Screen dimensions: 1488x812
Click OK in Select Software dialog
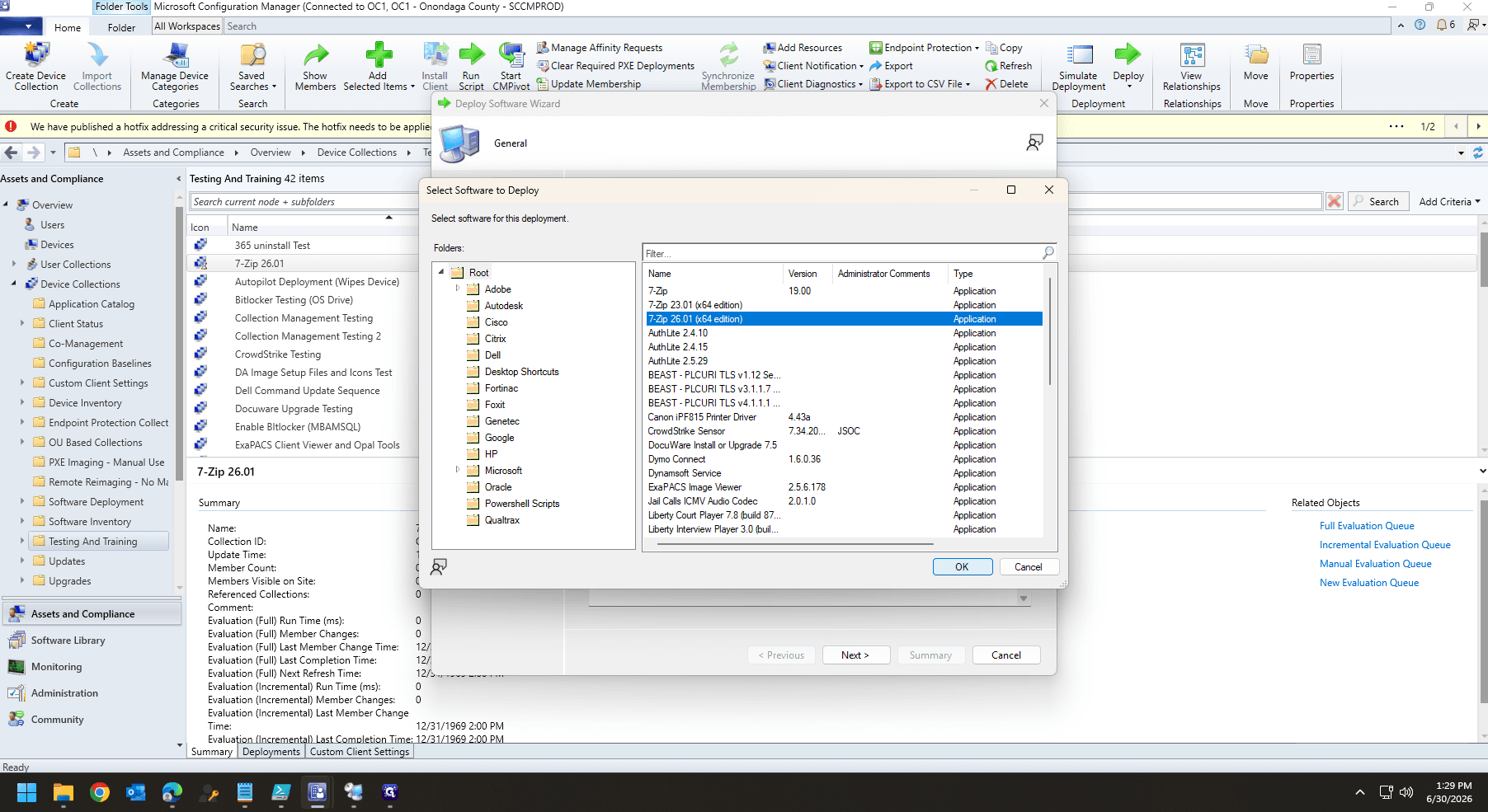[x=962, y=567]
